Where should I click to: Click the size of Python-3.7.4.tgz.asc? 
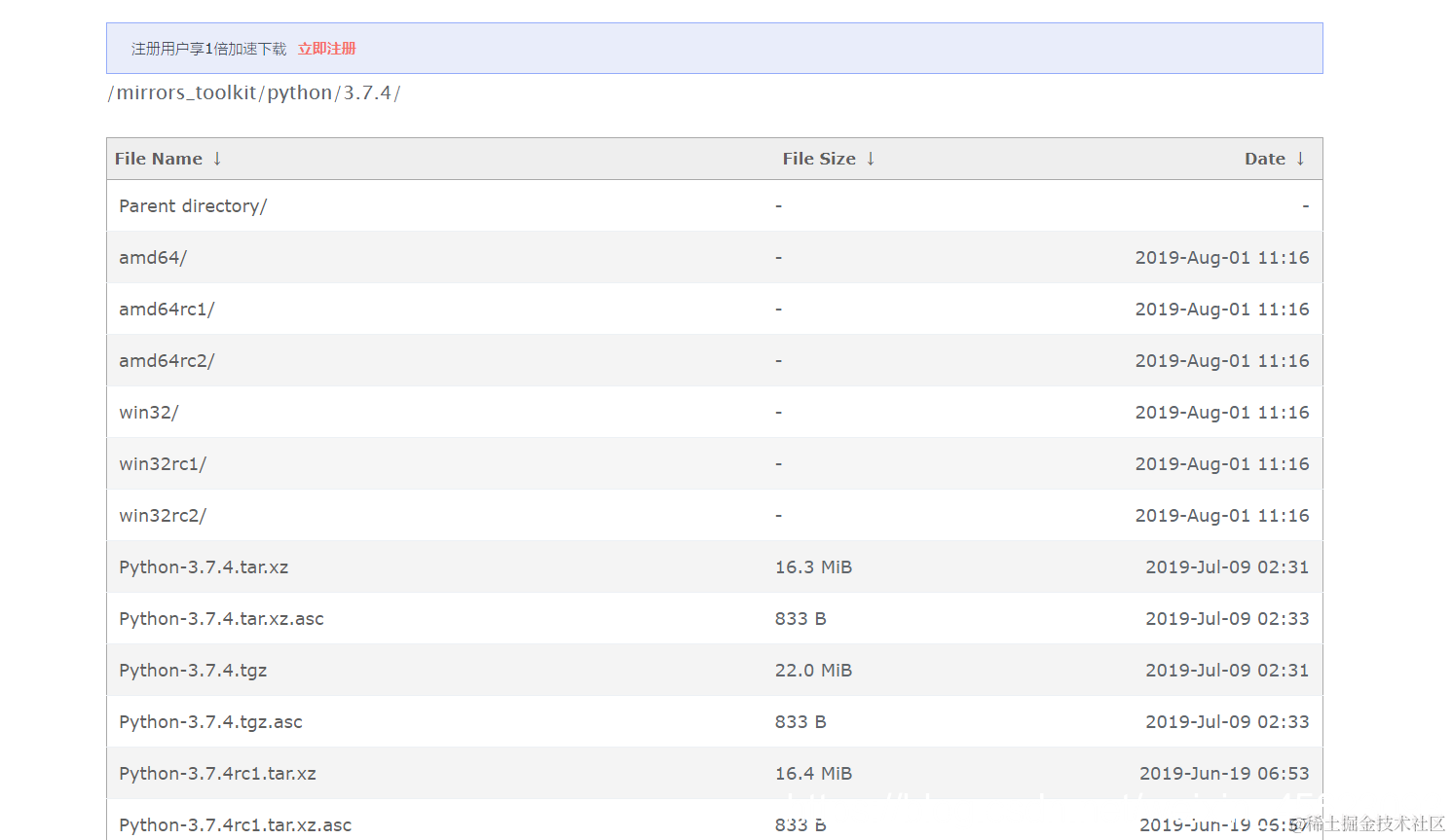800,722
